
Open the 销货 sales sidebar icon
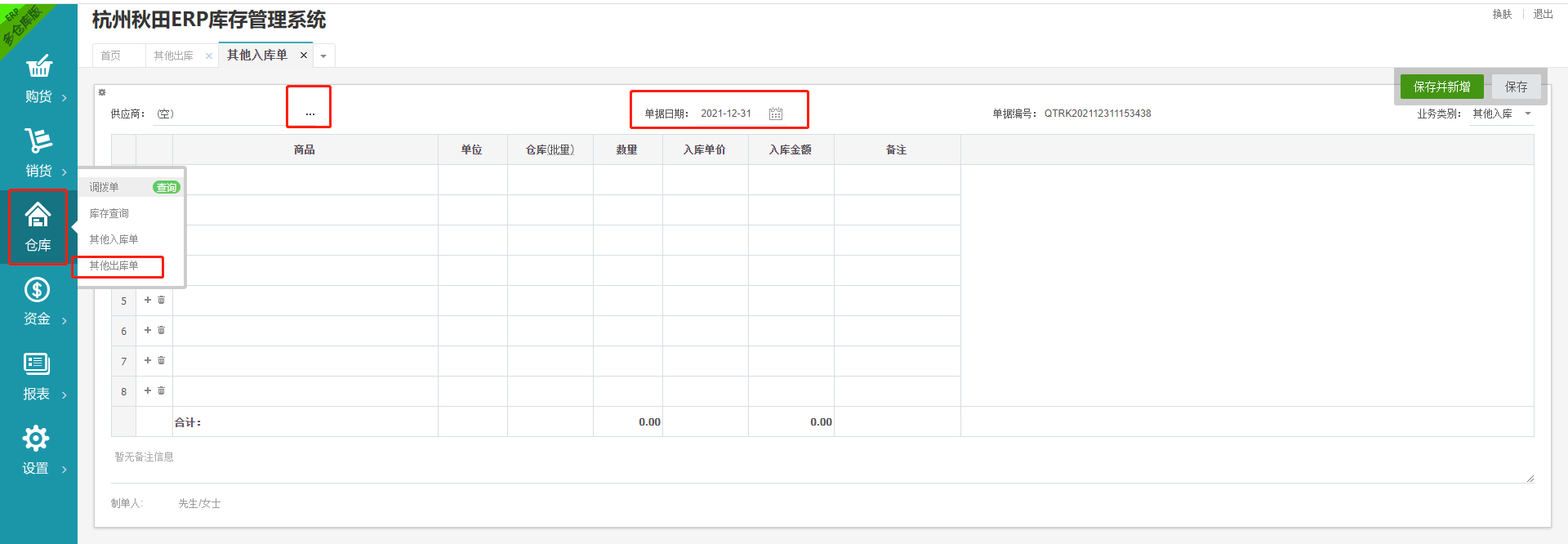(38, 140)
